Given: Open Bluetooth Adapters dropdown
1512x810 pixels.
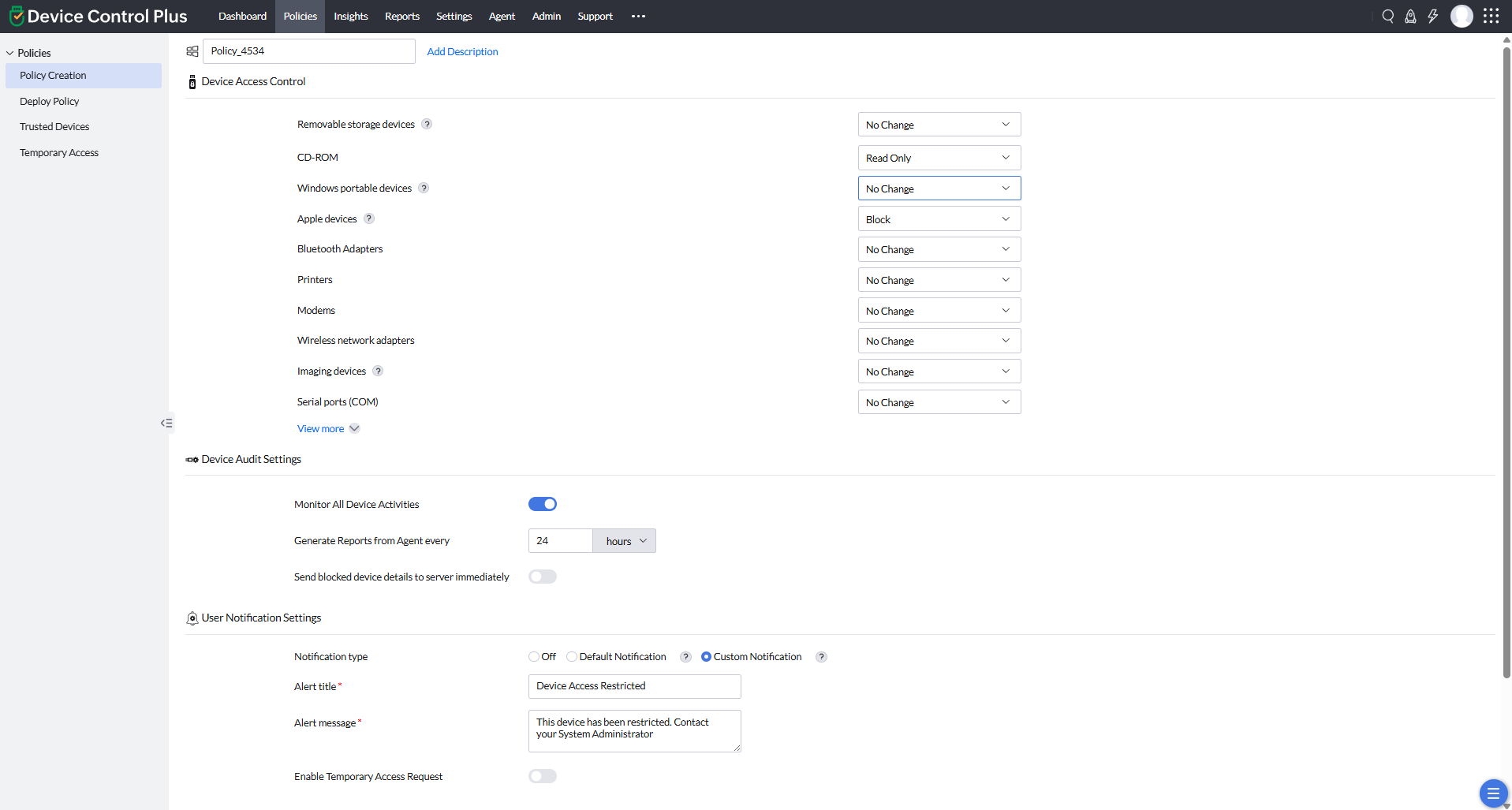Looking at the screenshot, I should point(939,249).
